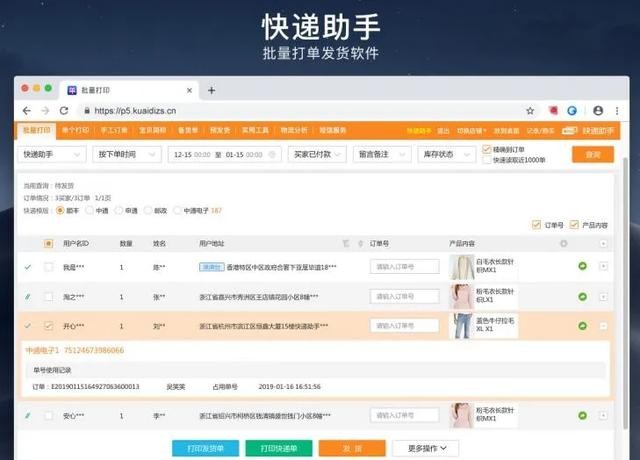The image size is (640, 460).
Task: Click the filter funnel icon in the address column
Action: [346, 243]
